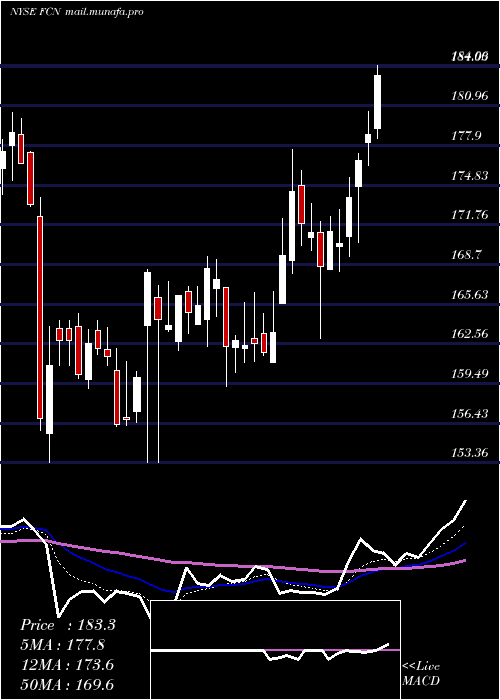Select the 174.83 price axis label

(470, 175)
